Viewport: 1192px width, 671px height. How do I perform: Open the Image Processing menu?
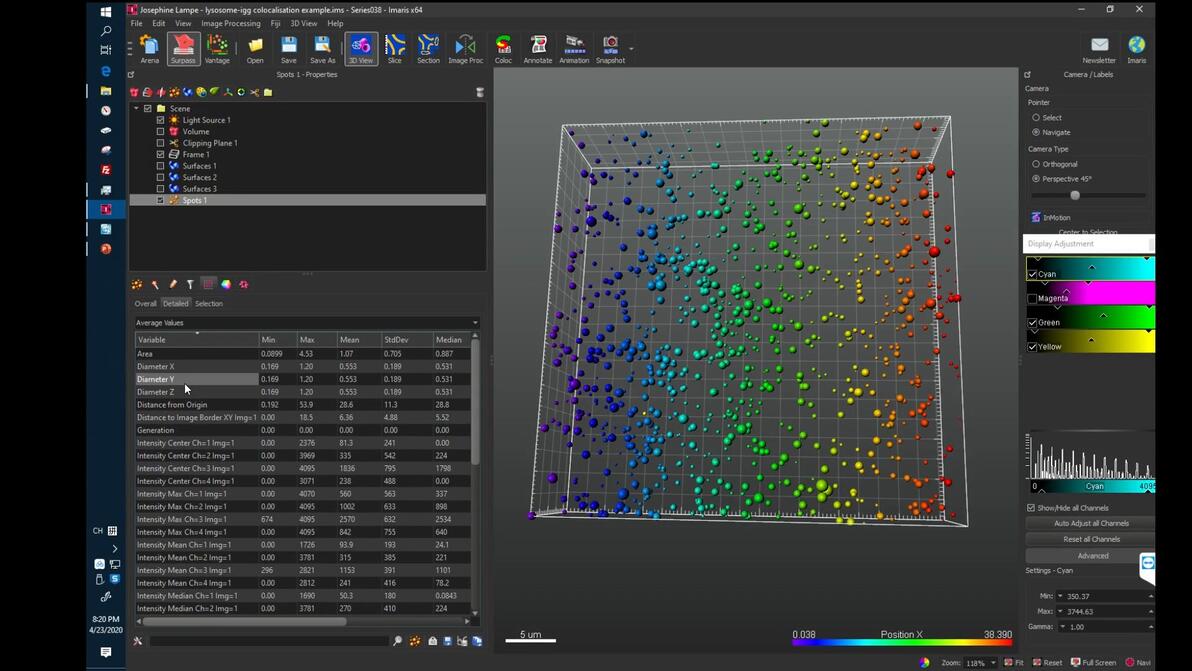[x=230, y=23]
